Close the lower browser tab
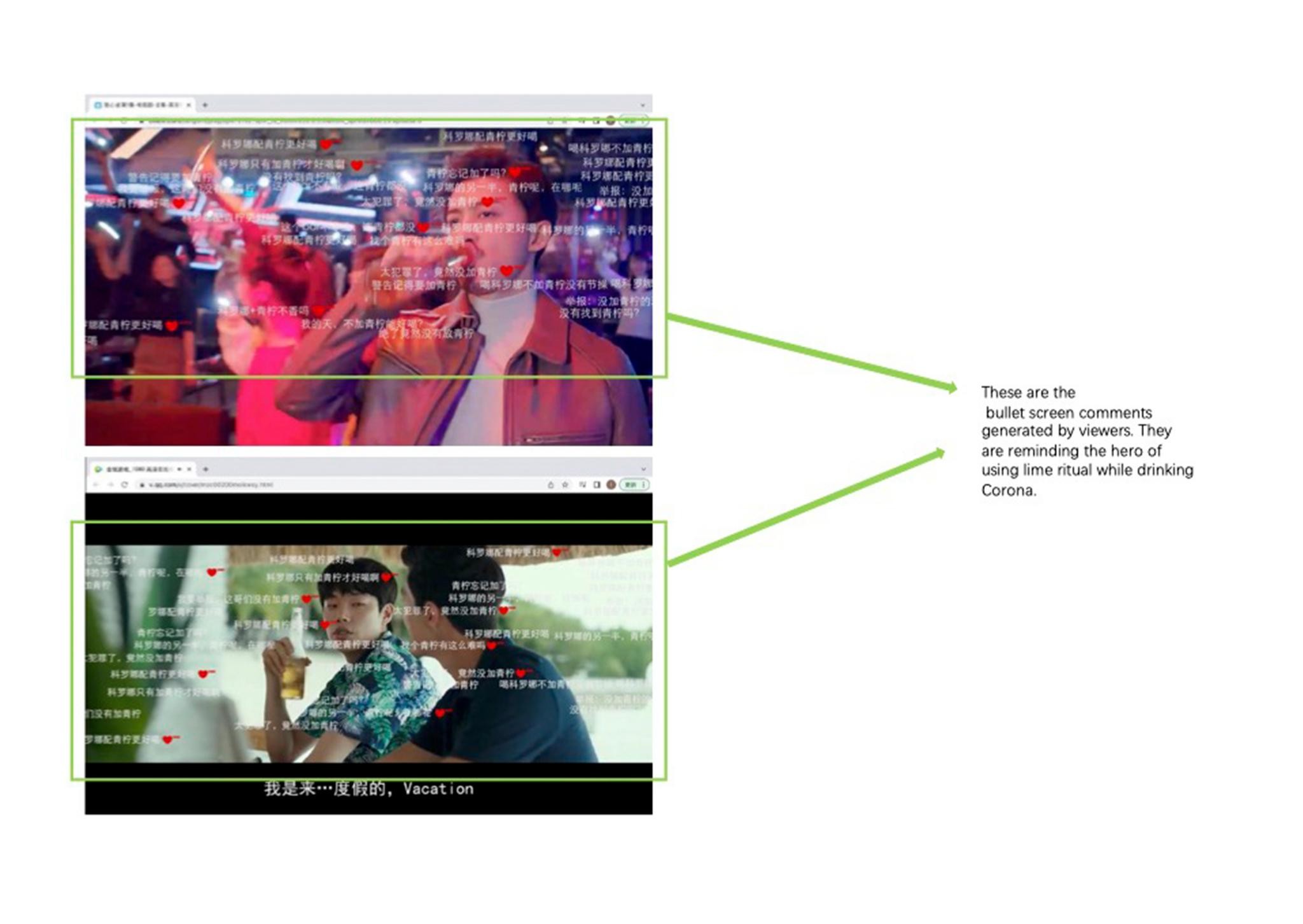Screen dimensions: 1303x924 click(x=189, y=469)
